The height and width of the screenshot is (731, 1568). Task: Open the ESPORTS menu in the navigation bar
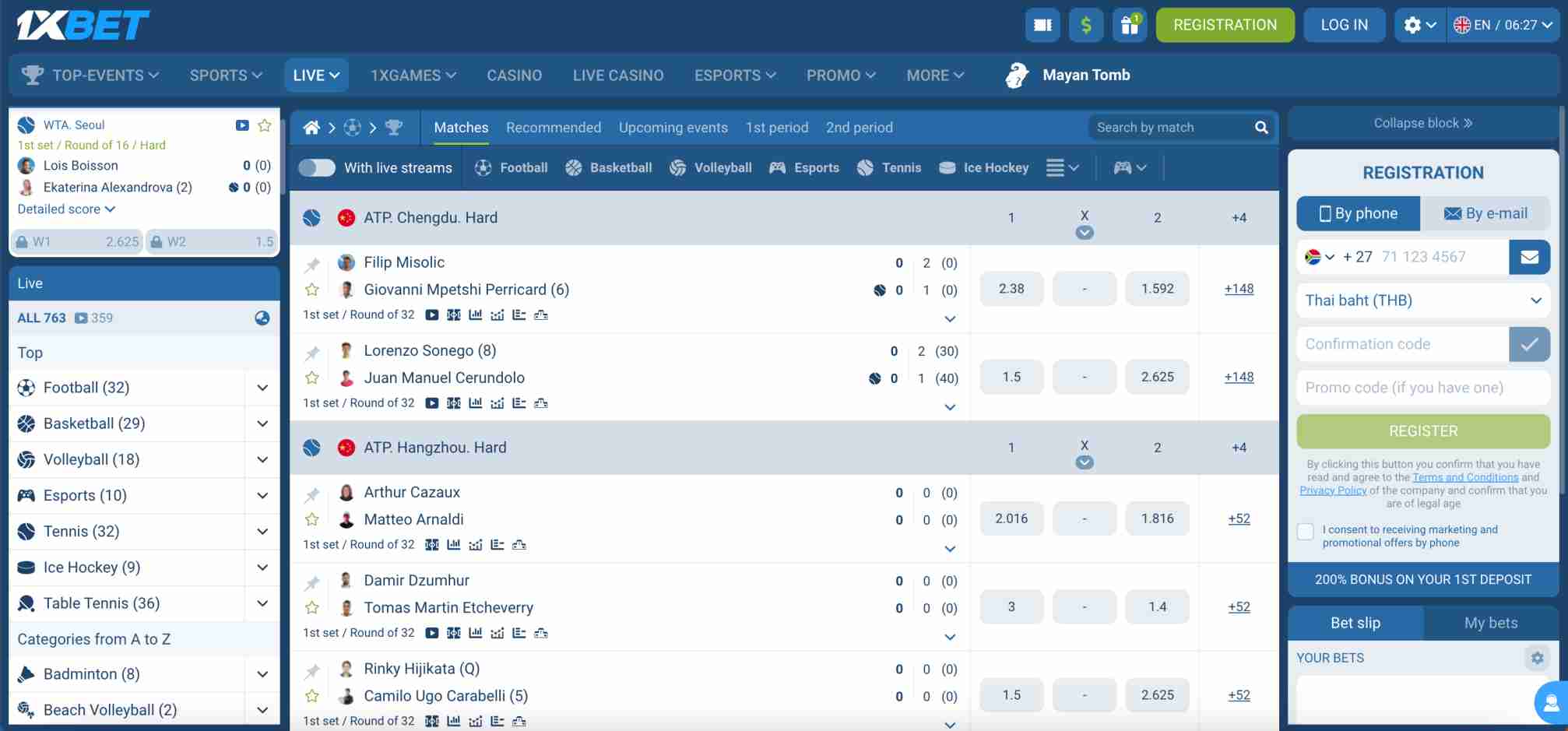733,75
